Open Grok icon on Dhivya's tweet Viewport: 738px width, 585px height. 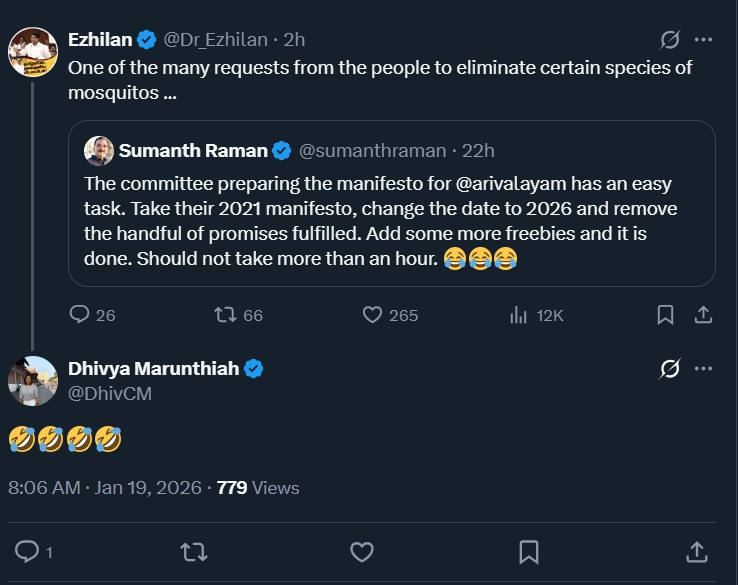[670, 369]
